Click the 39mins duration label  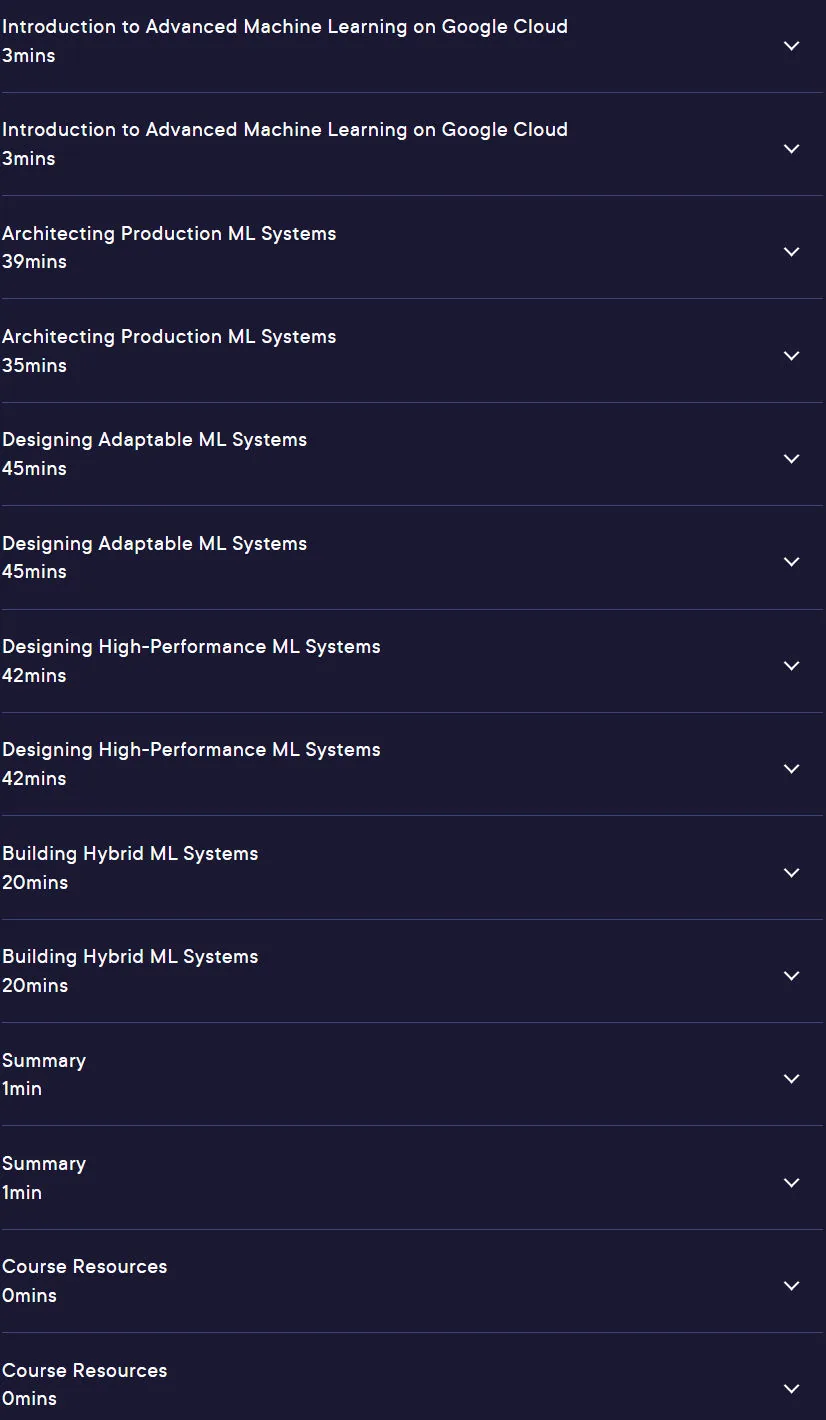coord(34,262)
